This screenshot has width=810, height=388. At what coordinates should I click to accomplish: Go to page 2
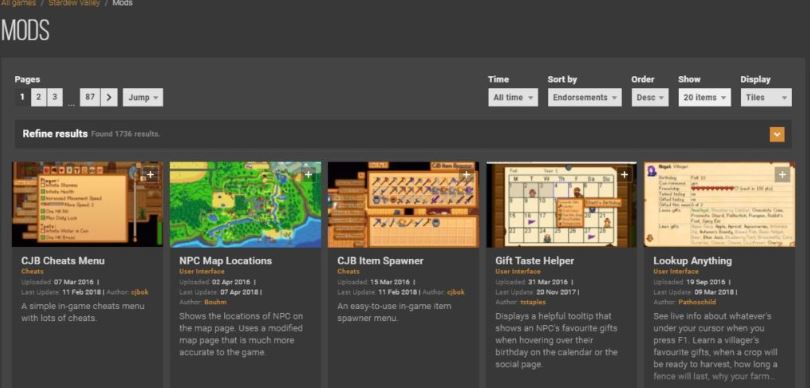point(38,97)
